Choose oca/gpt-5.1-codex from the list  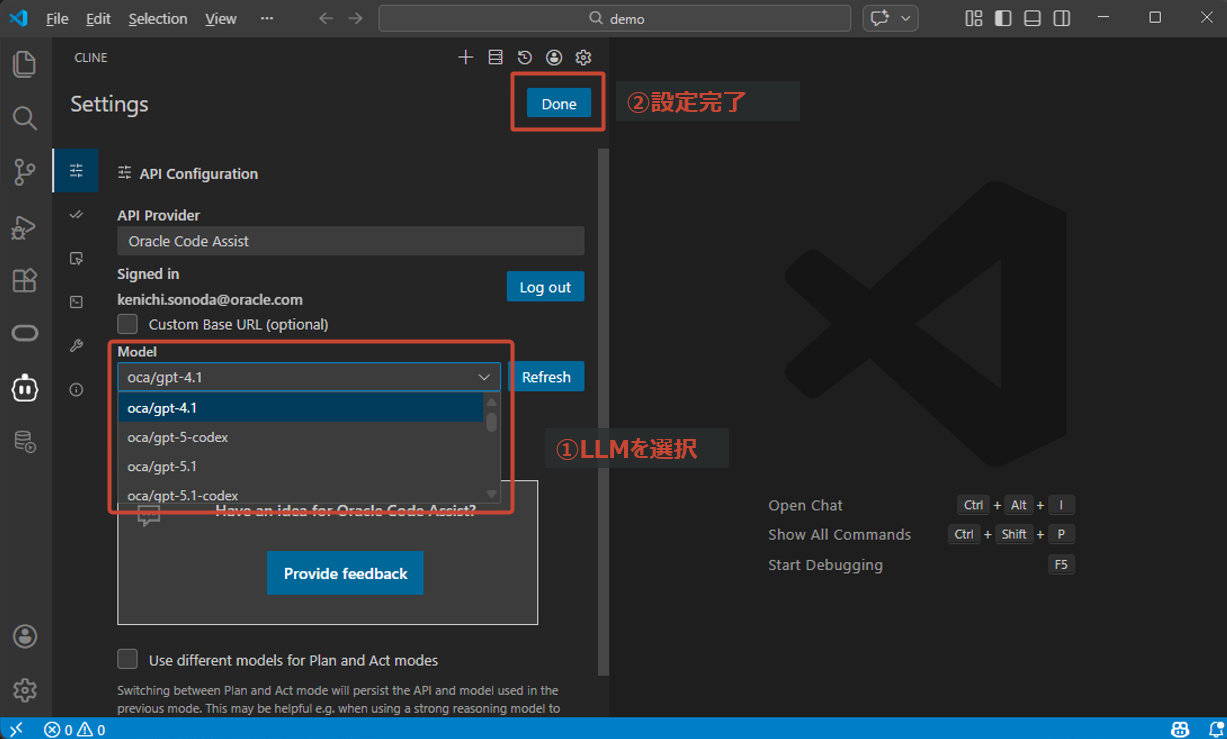(301, 494)
